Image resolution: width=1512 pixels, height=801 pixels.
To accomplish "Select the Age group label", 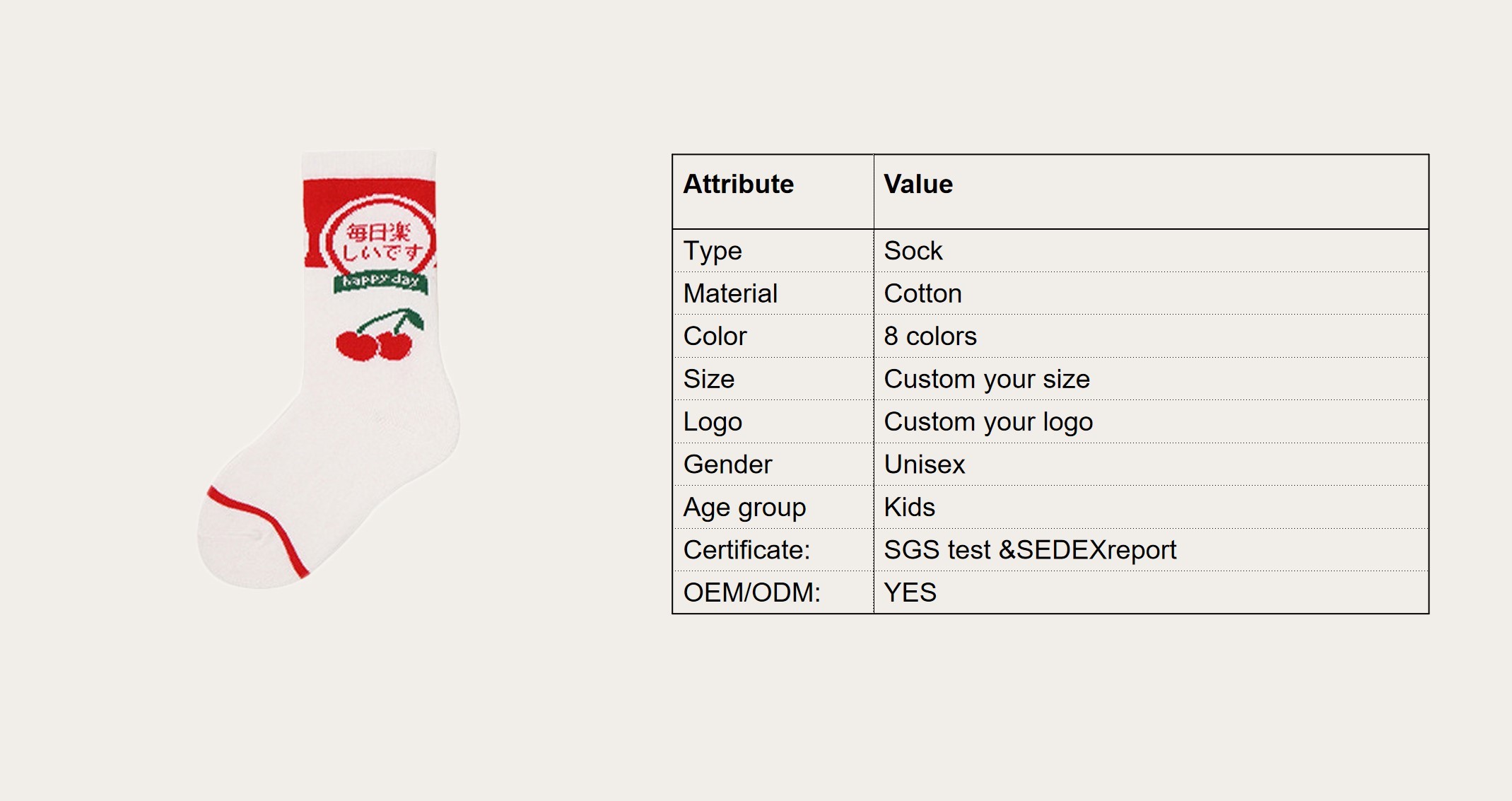I will click(744, 508).
